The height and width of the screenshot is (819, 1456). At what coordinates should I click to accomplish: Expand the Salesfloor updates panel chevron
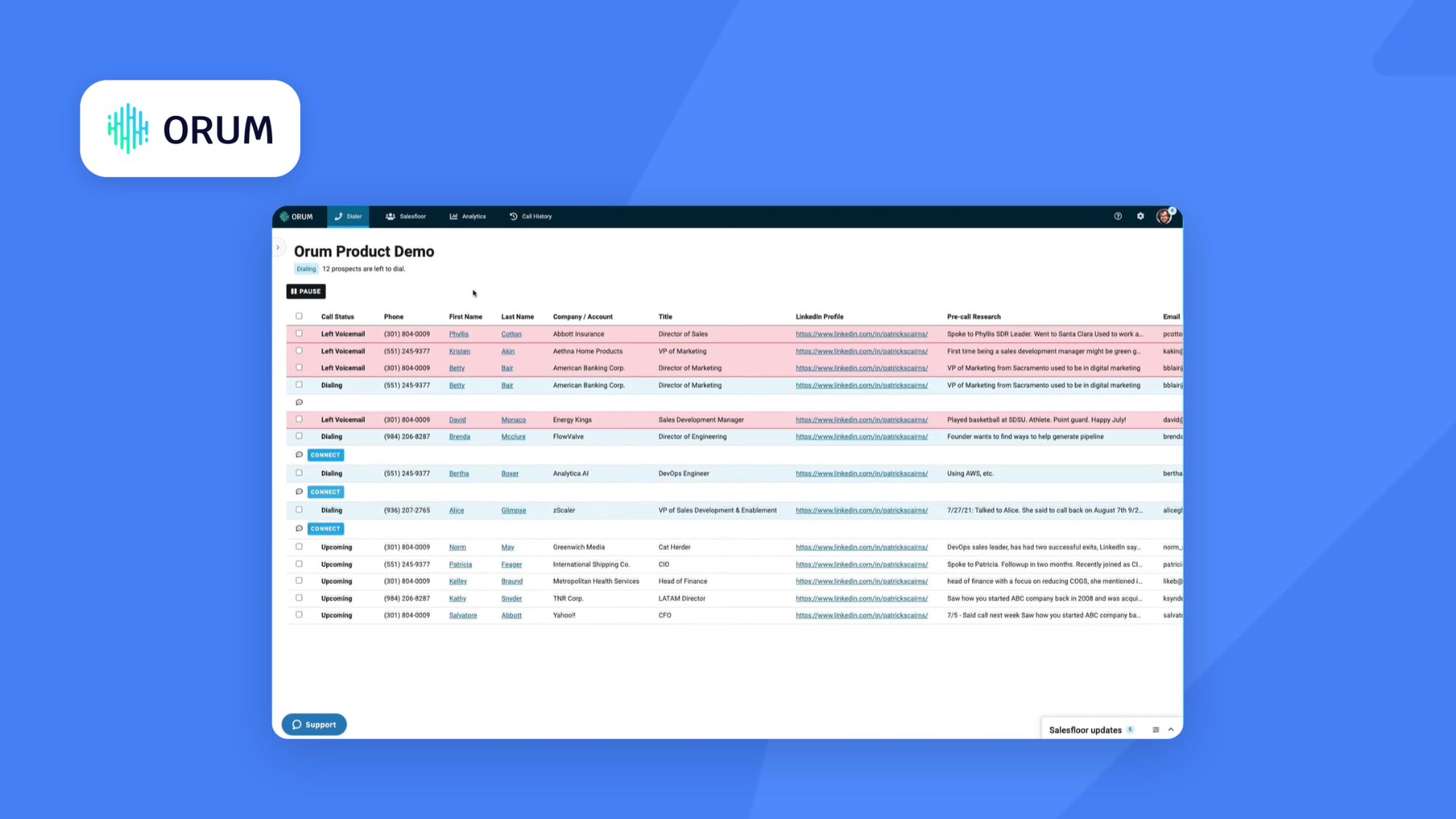coord(1171,729)
